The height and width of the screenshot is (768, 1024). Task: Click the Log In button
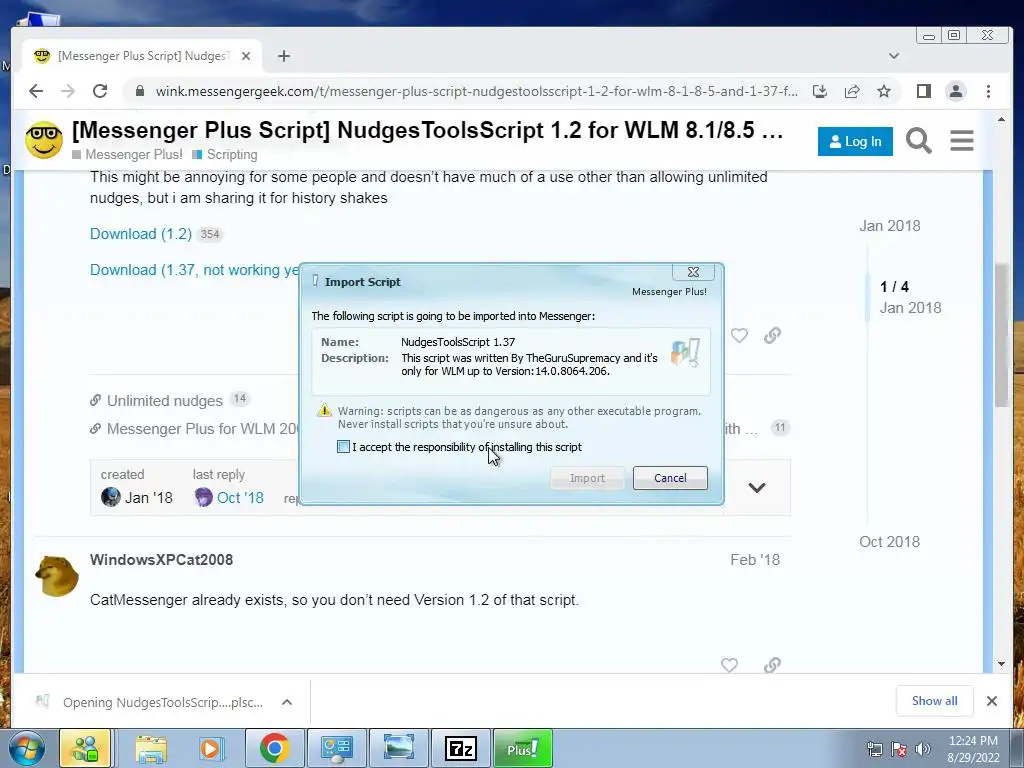pos(855,142)
